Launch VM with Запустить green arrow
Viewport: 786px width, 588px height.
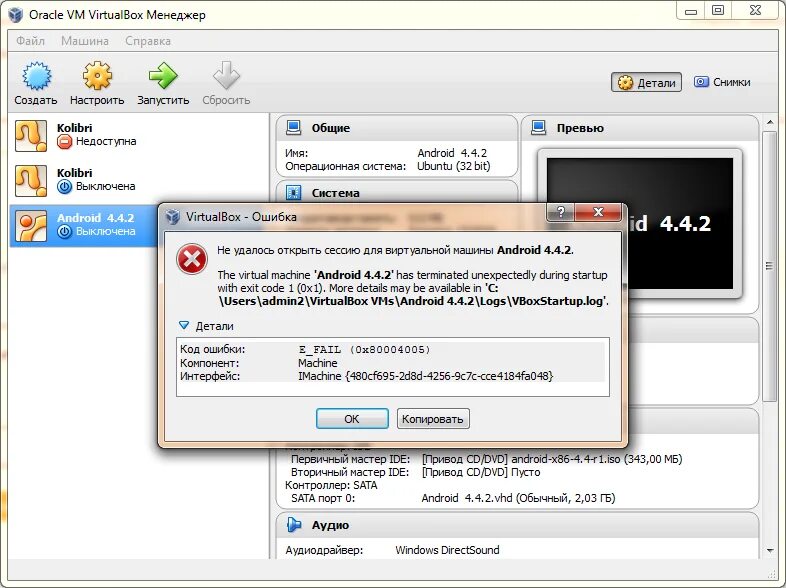[x=163, y=76]
